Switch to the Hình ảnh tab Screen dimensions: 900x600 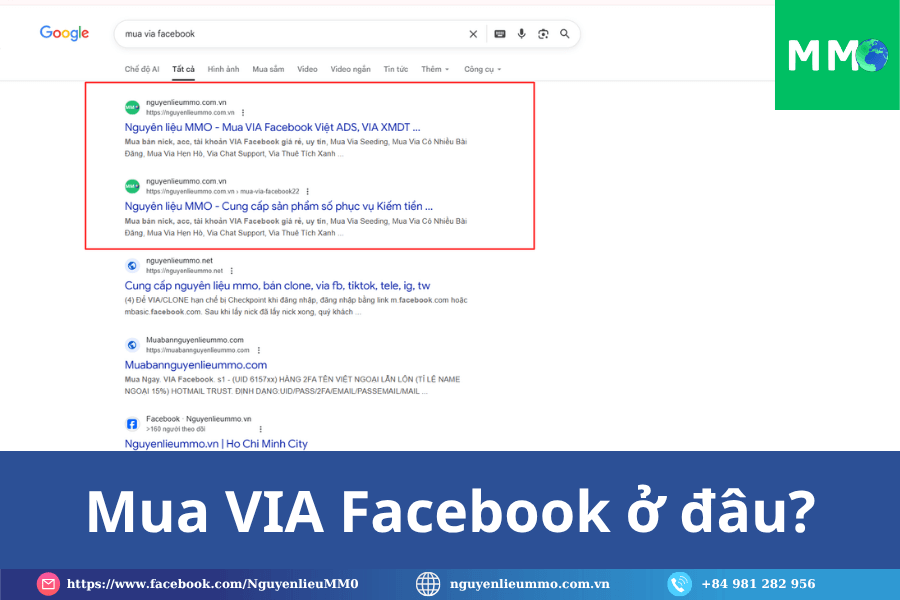click(223, 69)
